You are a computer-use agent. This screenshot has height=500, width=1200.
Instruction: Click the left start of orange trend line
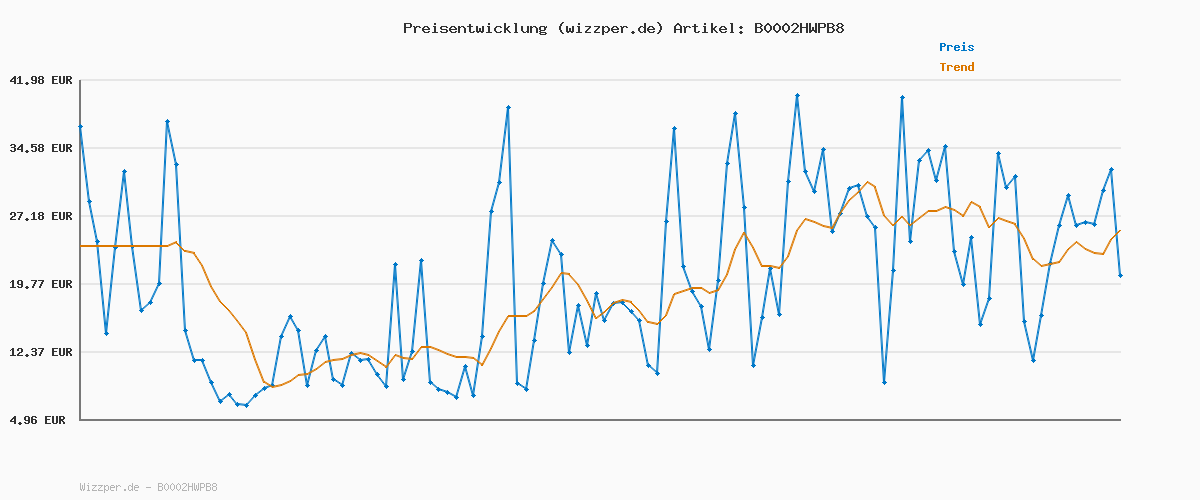(x=81, y=246)
